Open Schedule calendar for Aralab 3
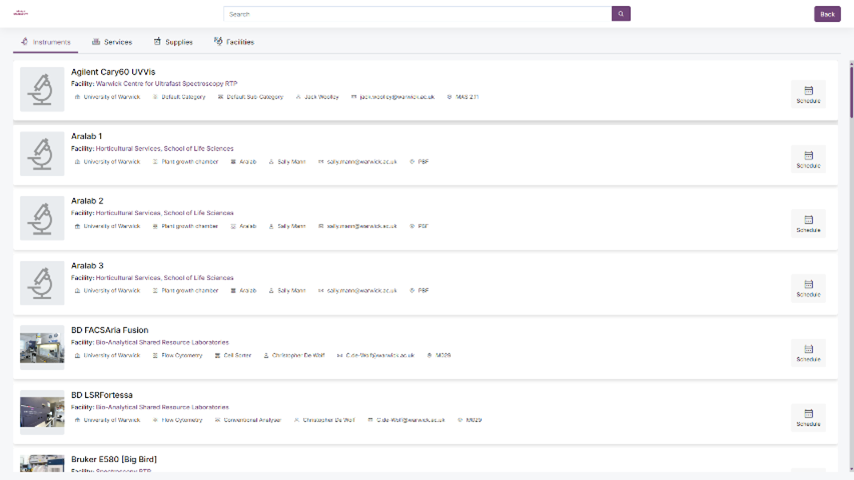Viewport: 854px width, 480px height. click(x=808, y=288)
